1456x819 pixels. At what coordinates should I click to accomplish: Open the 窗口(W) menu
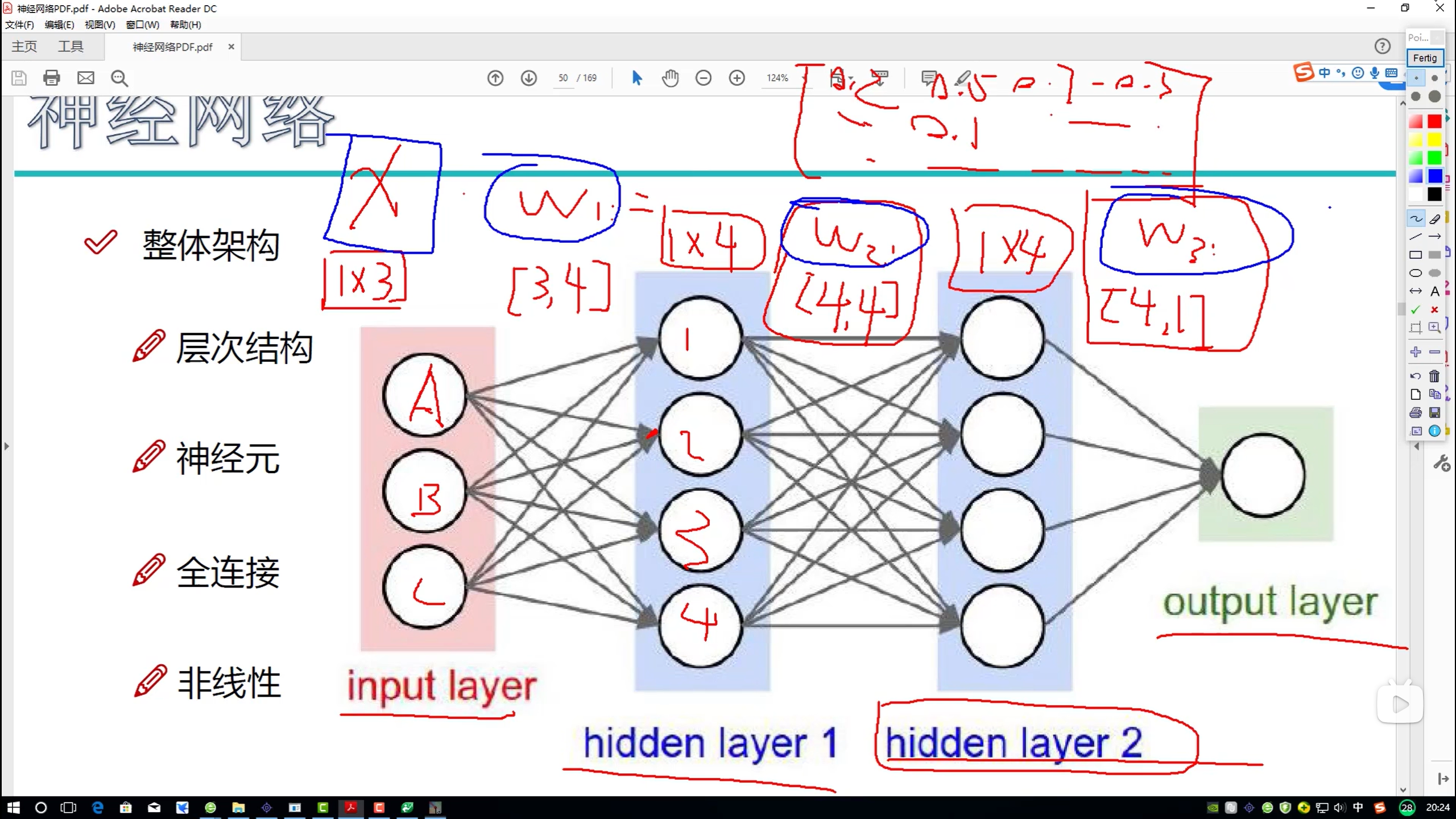[x=142, y=25]
